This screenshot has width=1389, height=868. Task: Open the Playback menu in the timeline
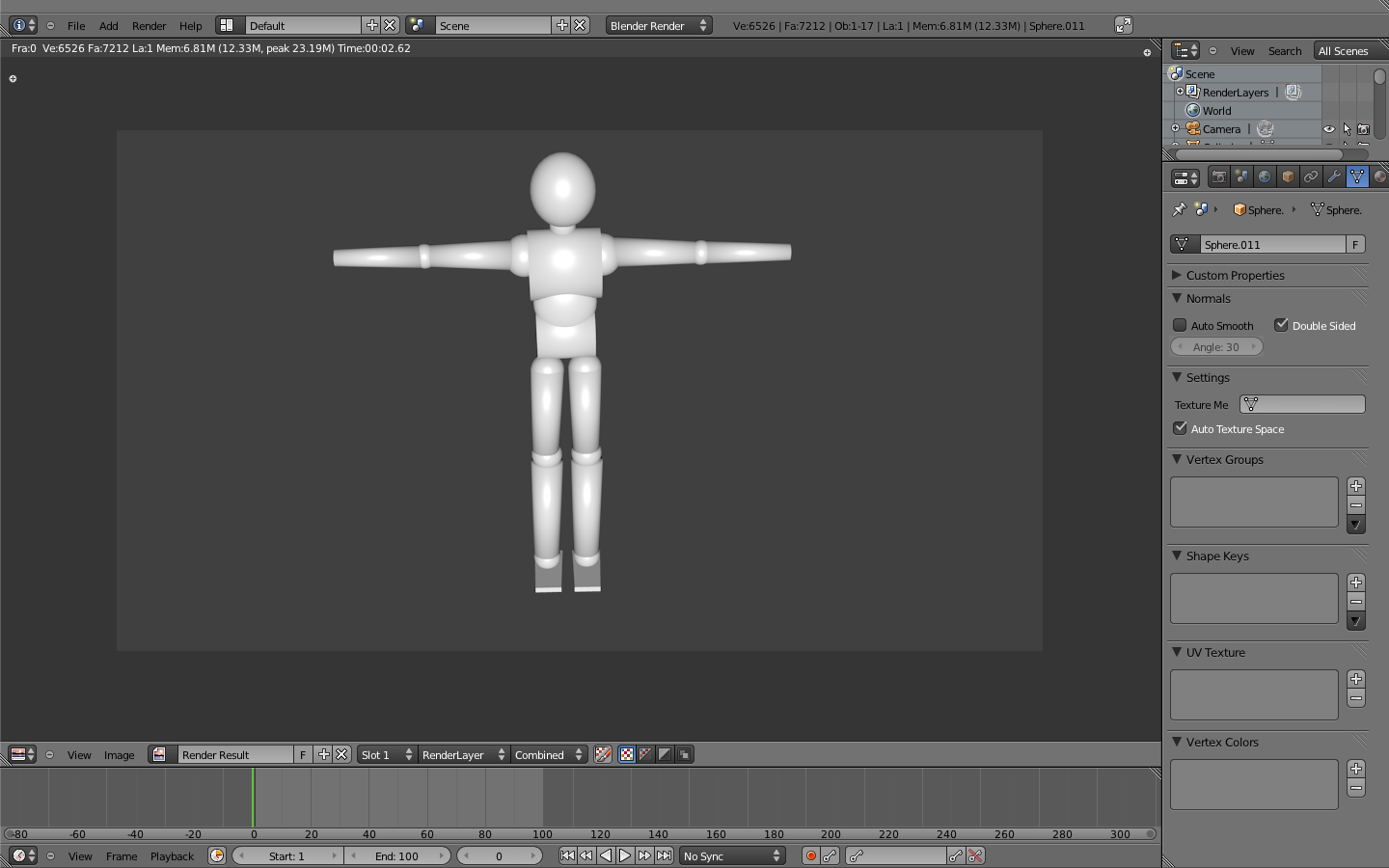click(172, 856)
